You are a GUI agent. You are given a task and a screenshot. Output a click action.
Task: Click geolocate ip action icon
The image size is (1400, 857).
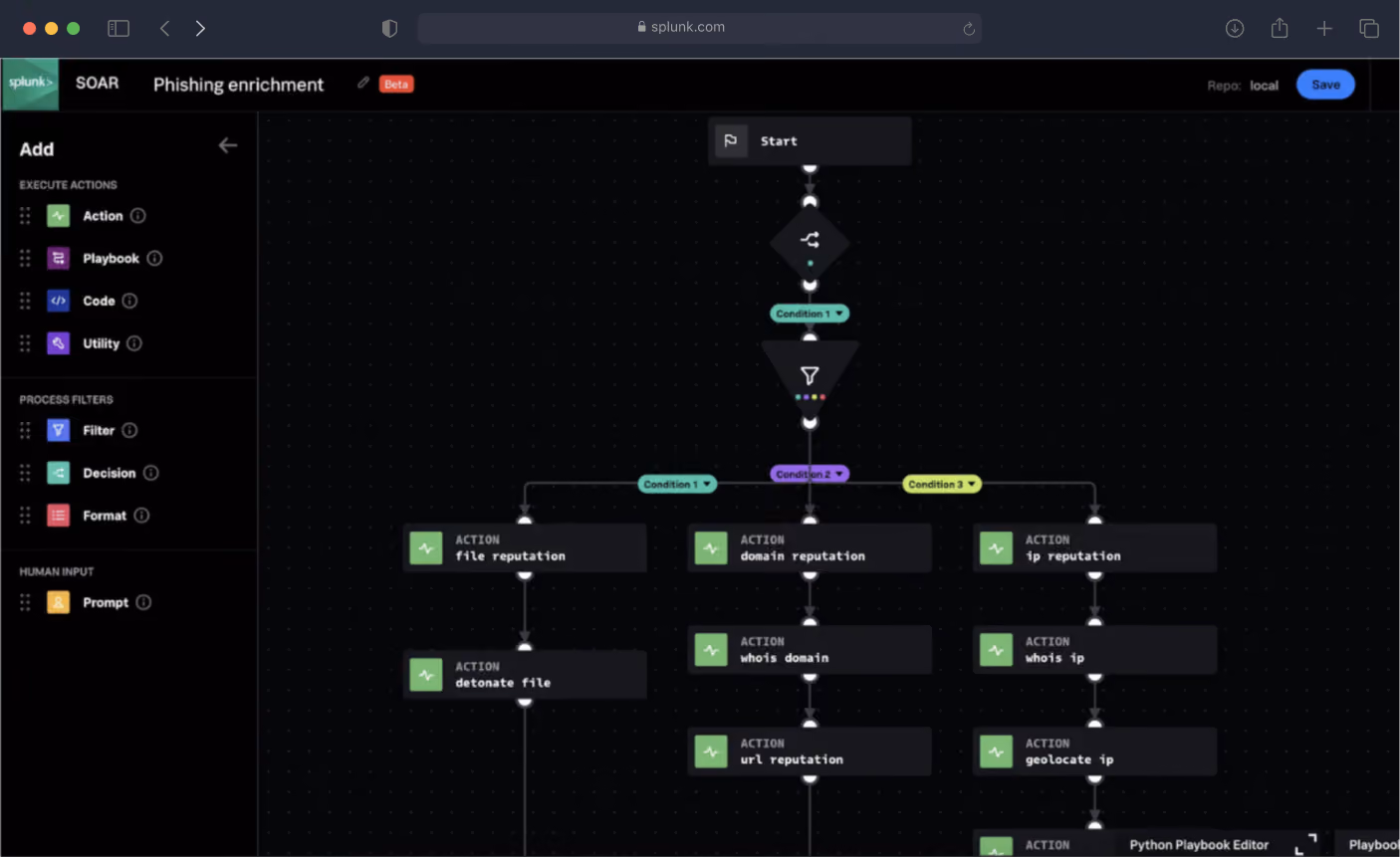coord(996,751)
